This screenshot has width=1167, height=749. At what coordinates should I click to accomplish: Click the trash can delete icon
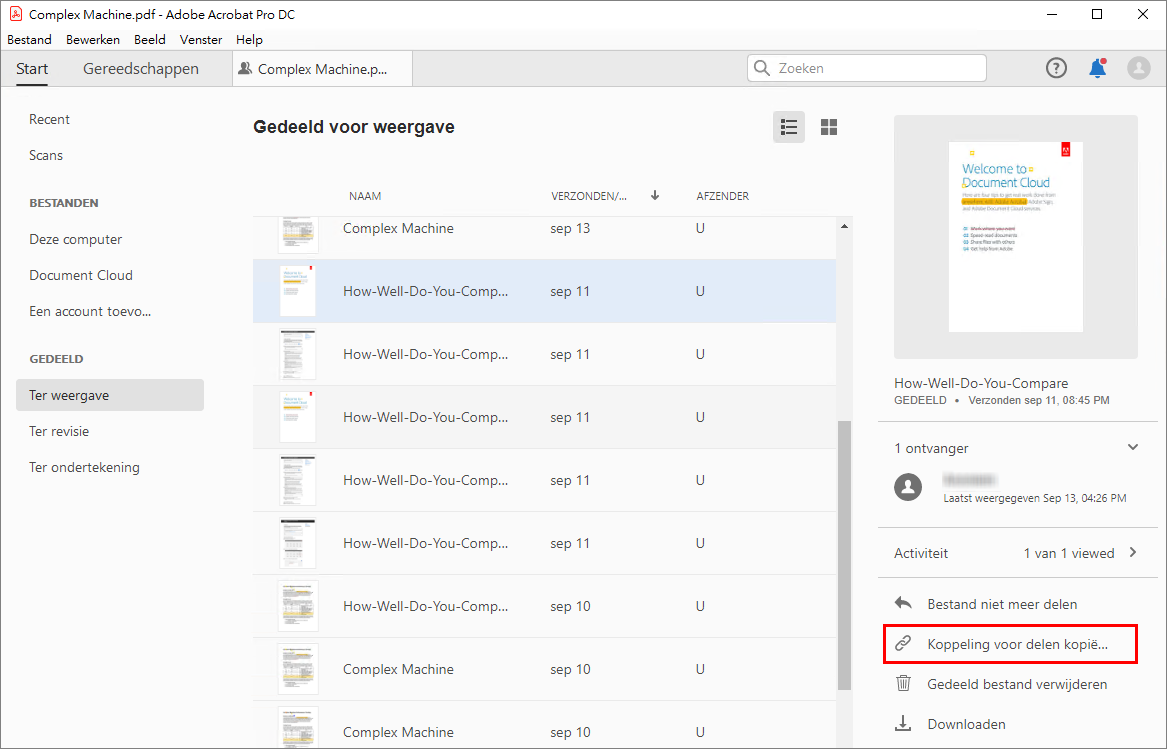click(x=903, y=683)
